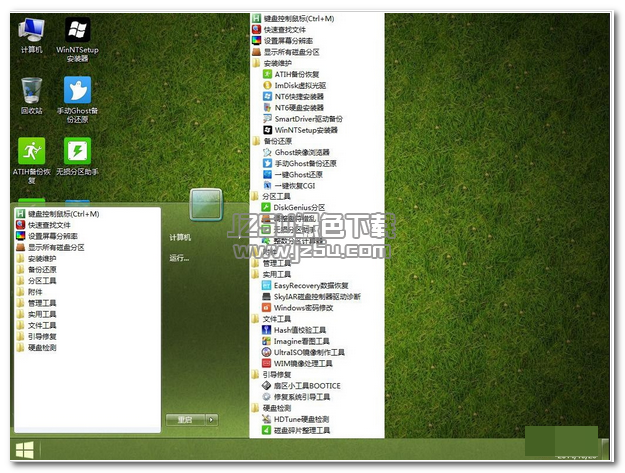The height and width of the screenshot is (473, 625).
Task: Launch ImDisk虚拟光驱 from program list
Action: click(295, 86)
